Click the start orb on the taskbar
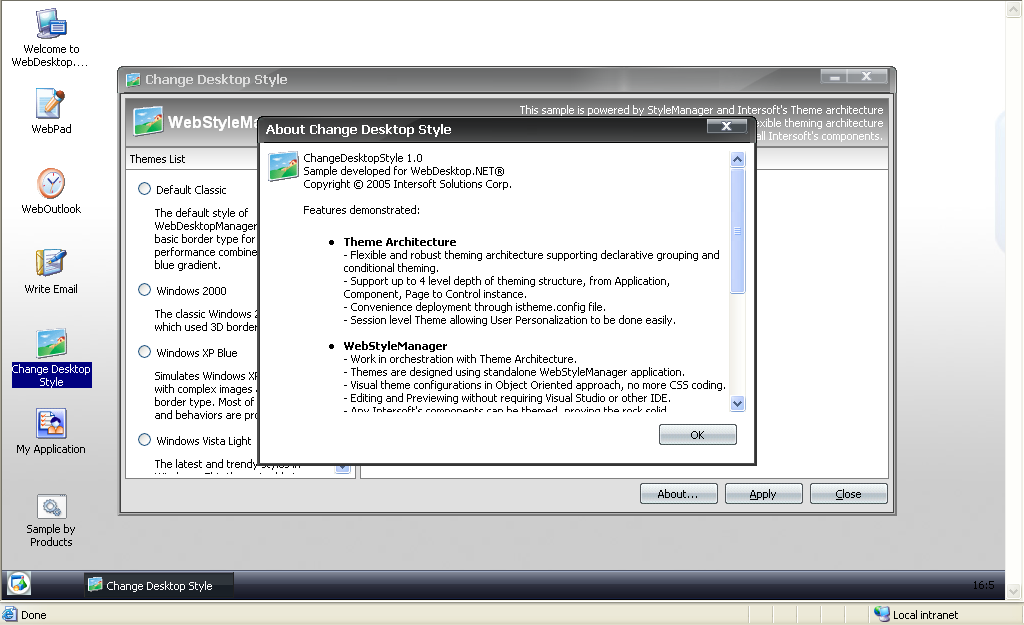Screen dimensions: 1024x625 click(x=19, y=584)
